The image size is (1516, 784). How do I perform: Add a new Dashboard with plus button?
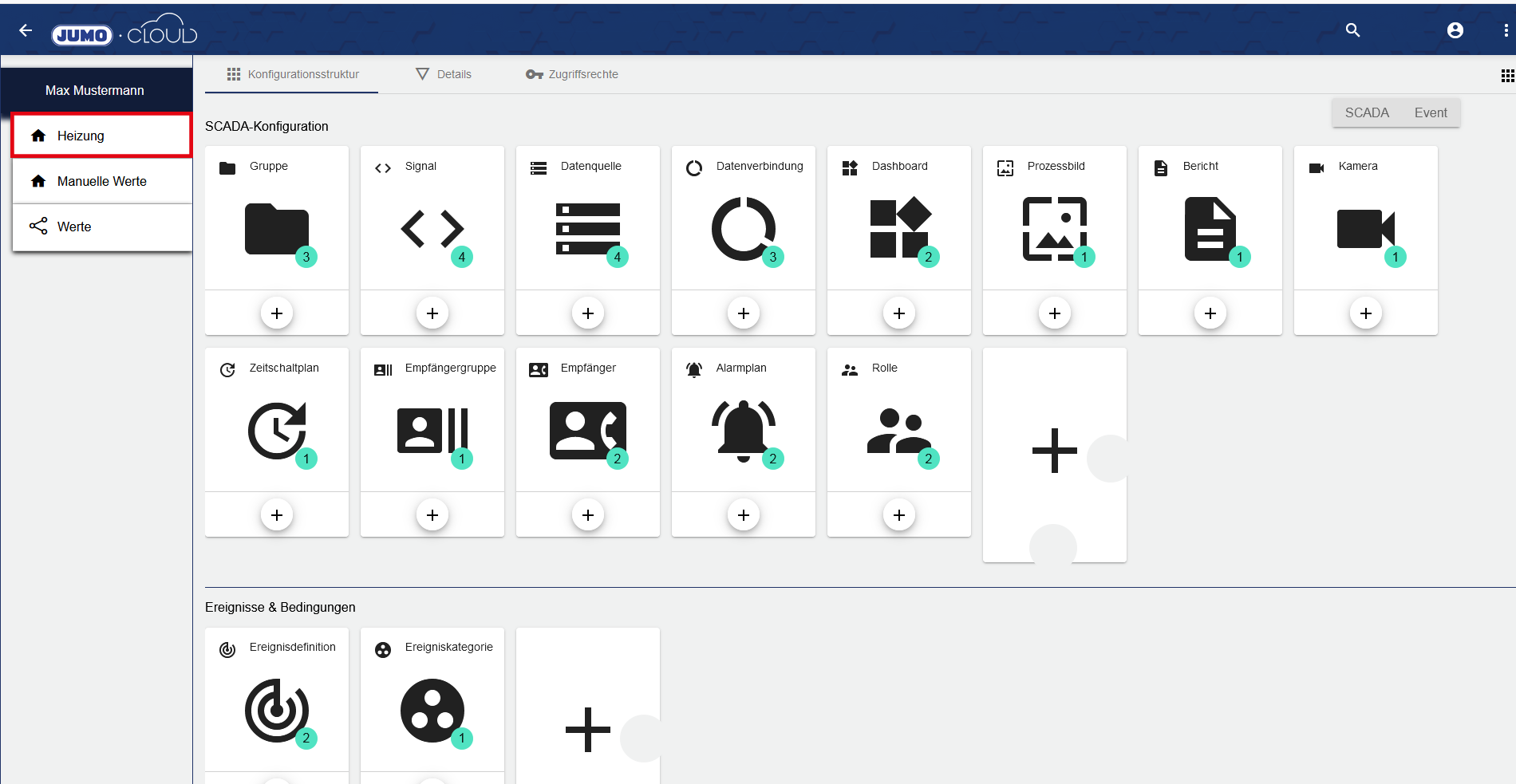tap(898, 313)
